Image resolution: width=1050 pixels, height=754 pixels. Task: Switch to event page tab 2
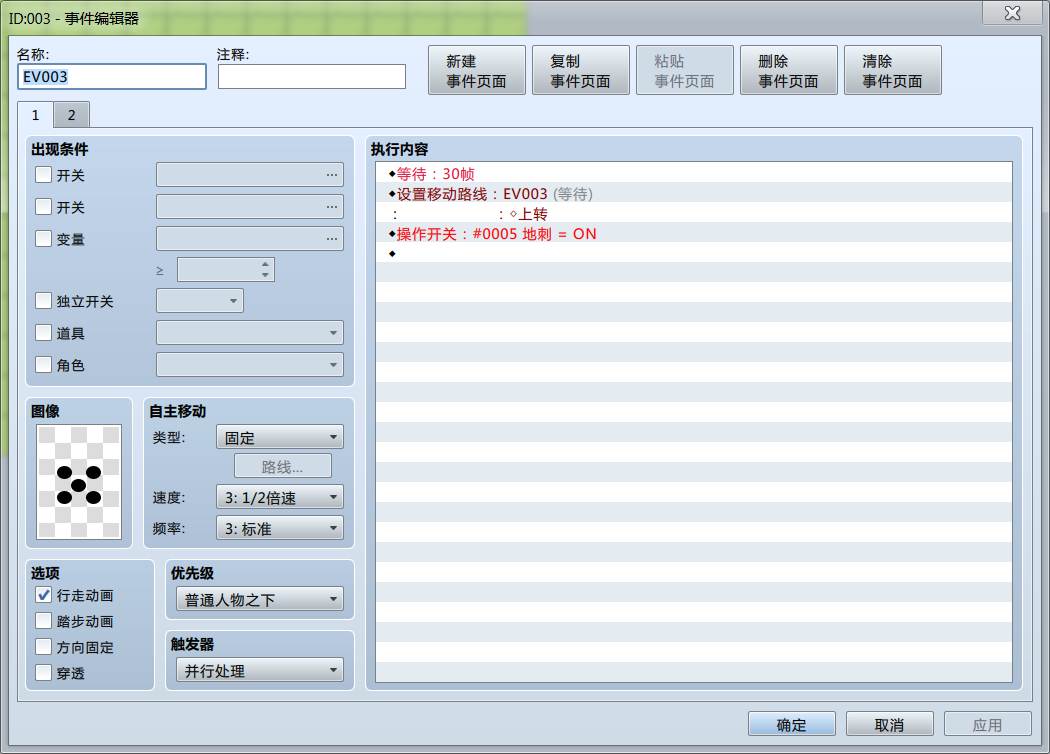coord(72,115)
